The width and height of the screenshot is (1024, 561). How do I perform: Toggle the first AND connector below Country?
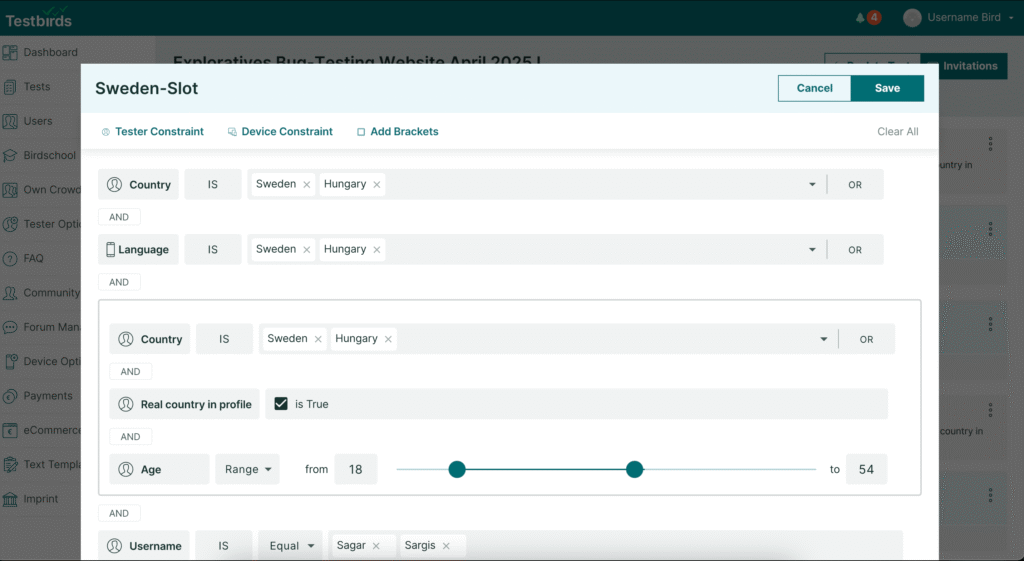click(119, 217)
